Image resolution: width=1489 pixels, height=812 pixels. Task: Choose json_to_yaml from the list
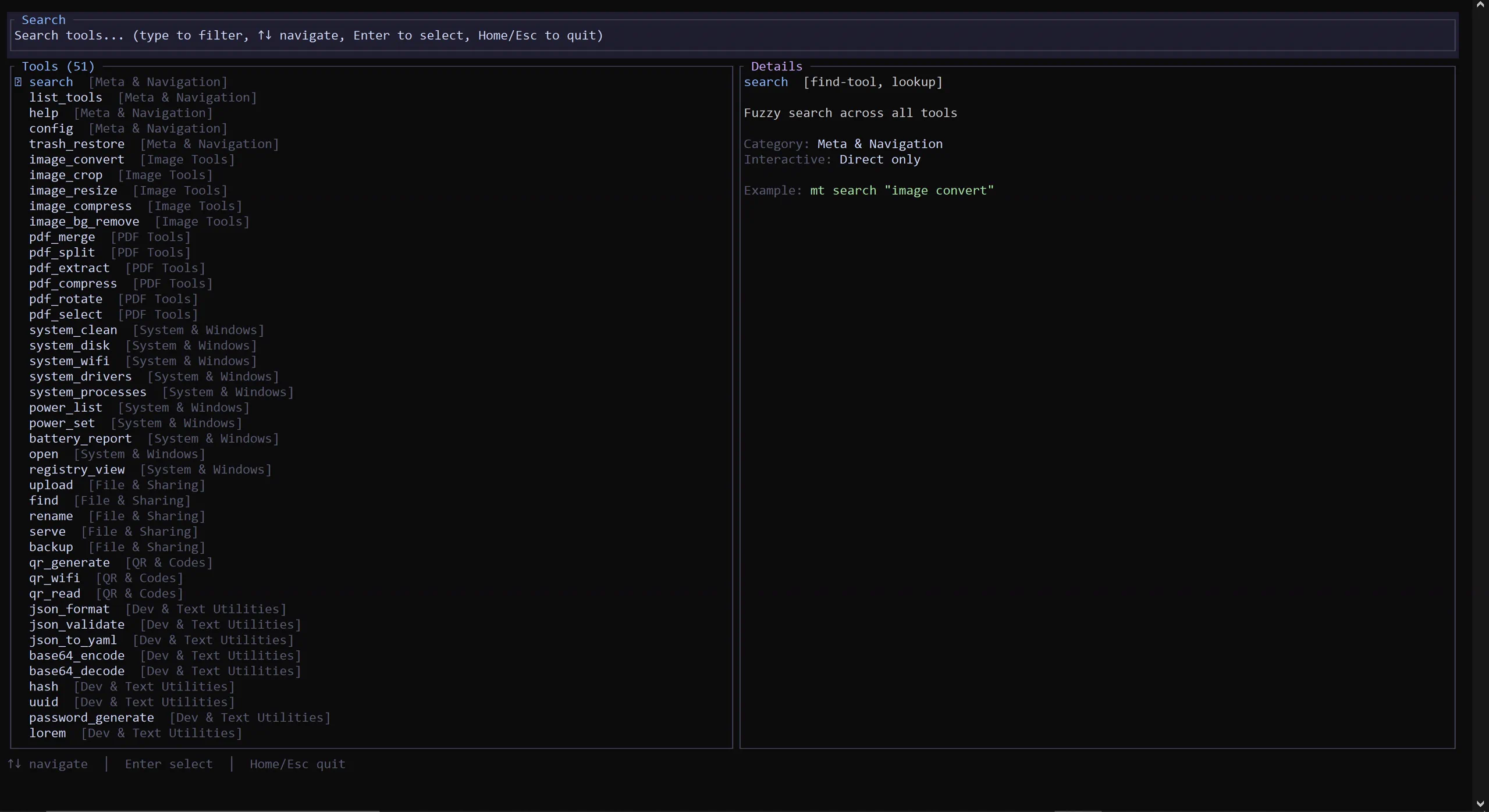tap(371, 640)
